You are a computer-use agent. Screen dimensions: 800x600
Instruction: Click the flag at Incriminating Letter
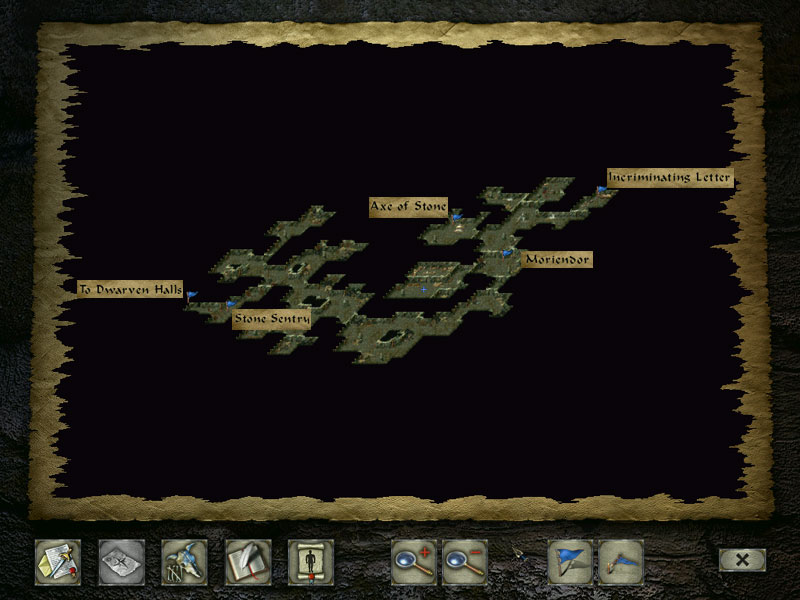[602, 190]
